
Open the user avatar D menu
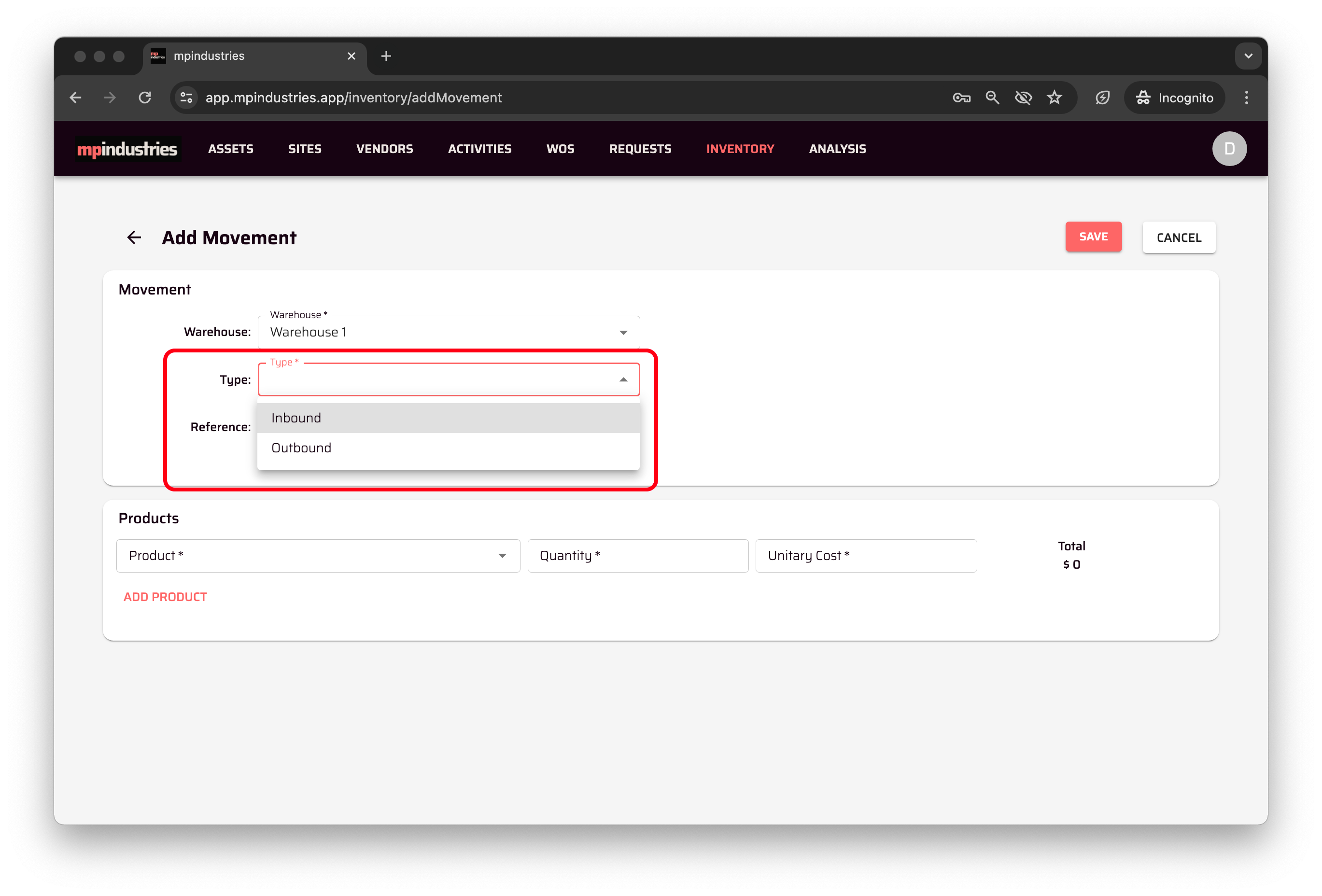pyautogui.click(x=1229, y=149)
